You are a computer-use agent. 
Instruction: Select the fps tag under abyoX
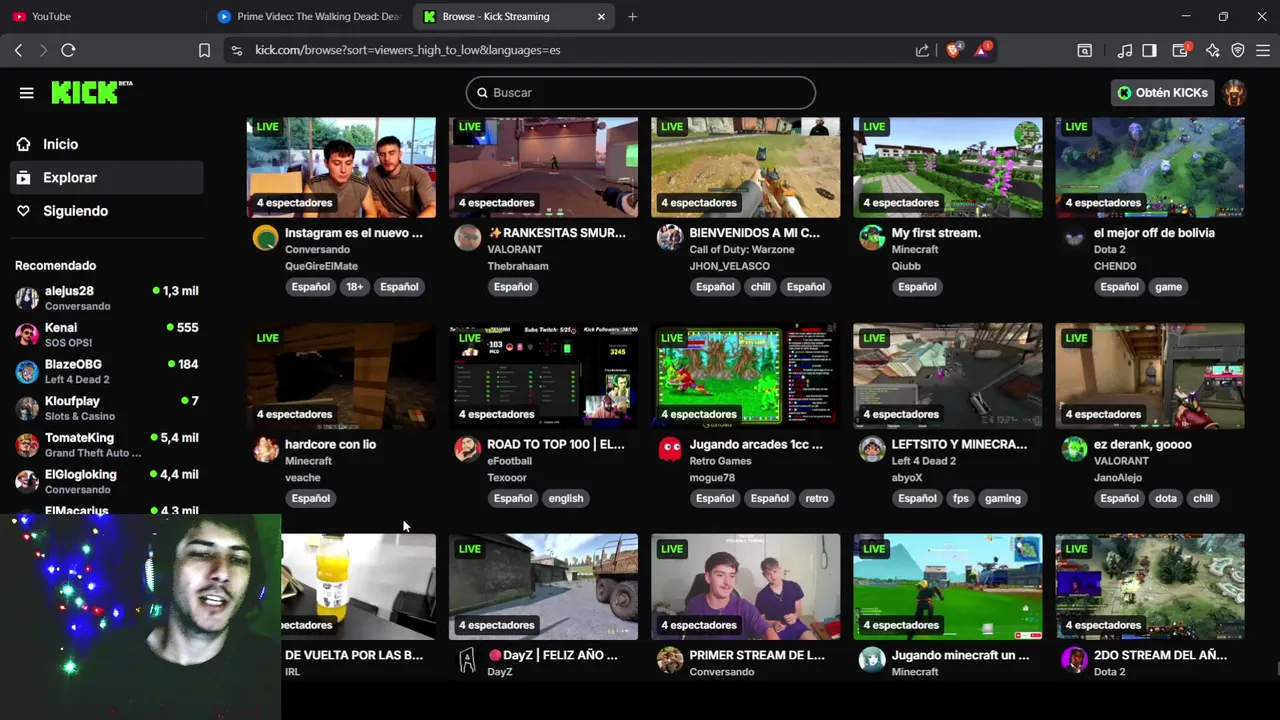(961, 498)
